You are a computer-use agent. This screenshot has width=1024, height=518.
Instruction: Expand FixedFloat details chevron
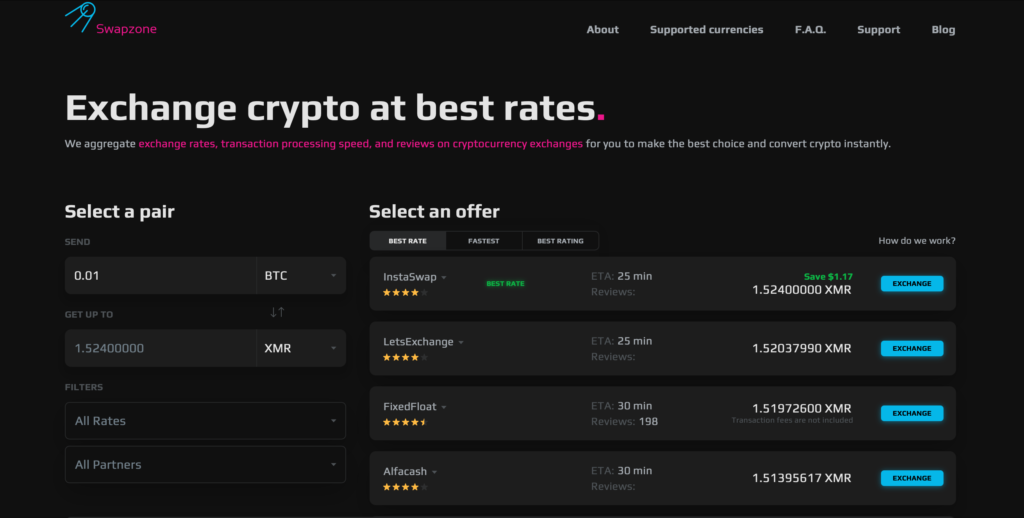click(x=444, y=407)
